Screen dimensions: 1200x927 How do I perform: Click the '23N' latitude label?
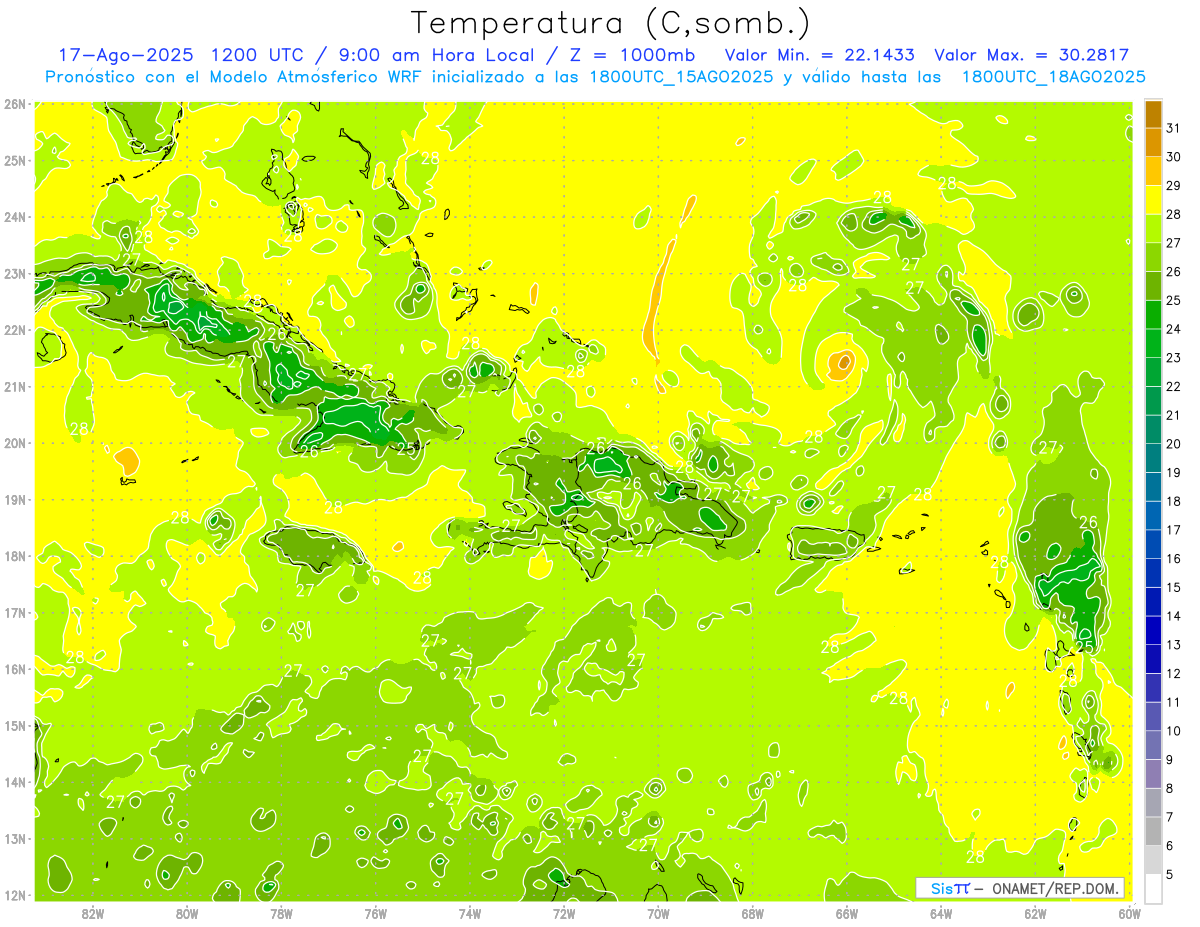point(14,273)
